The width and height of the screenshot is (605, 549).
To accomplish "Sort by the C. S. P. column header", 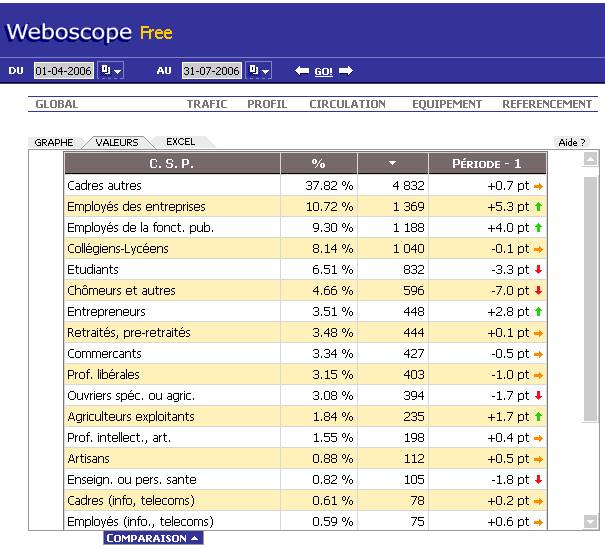I will [x=172, y=164].
